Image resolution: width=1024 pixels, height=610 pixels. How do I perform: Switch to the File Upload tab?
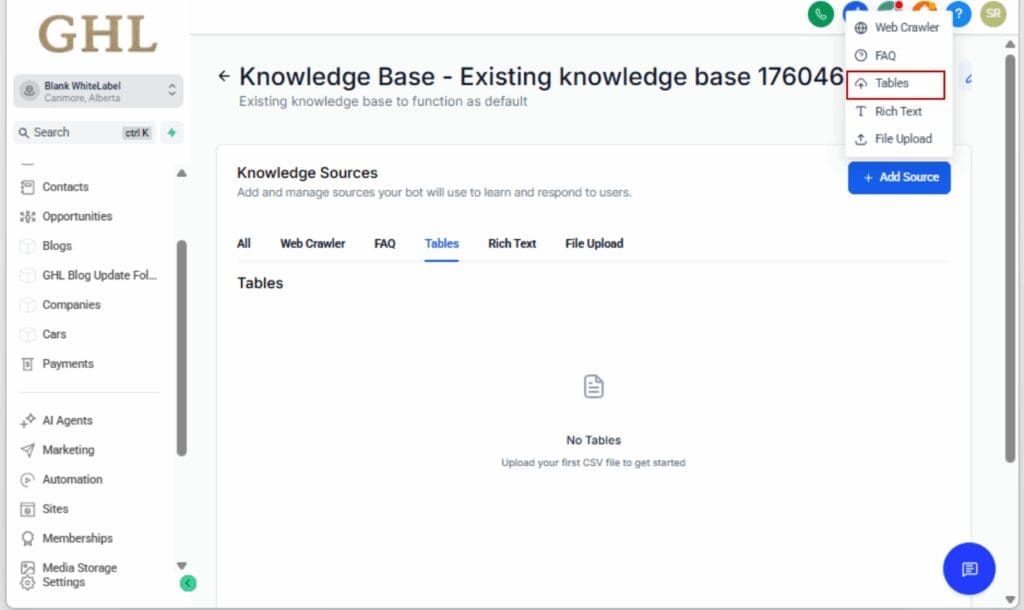coord(593,243)
